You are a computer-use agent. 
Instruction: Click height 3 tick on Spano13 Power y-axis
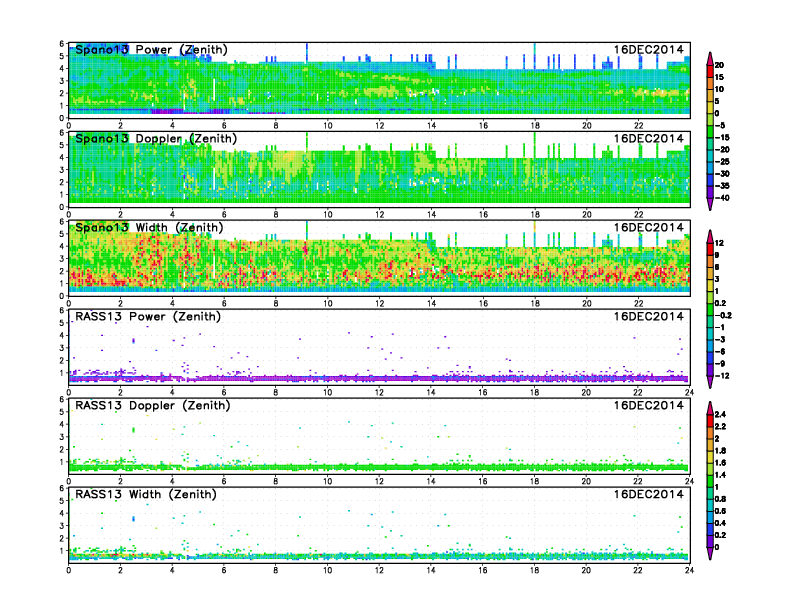click(62, 81)
